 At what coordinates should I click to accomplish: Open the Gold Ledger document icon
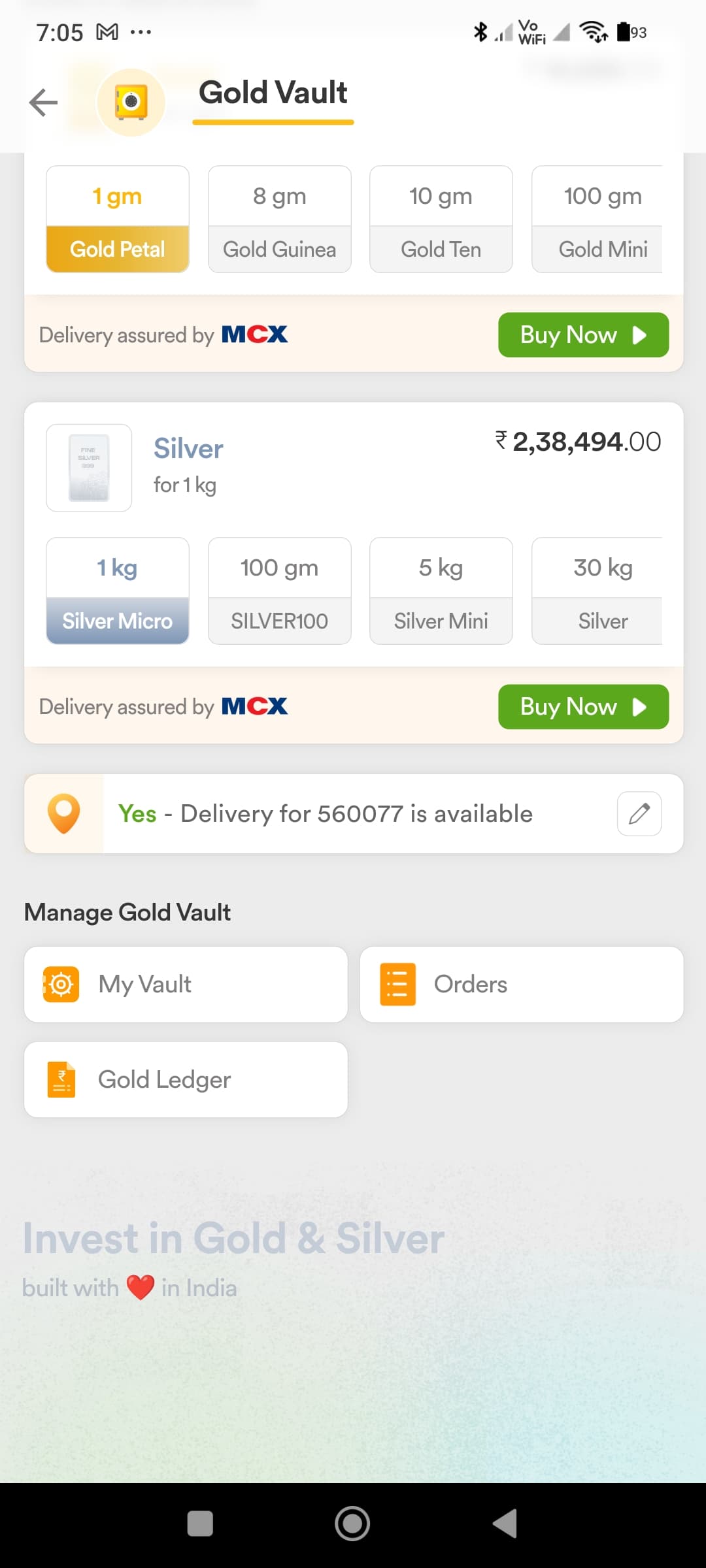(x=61, y=1079)
